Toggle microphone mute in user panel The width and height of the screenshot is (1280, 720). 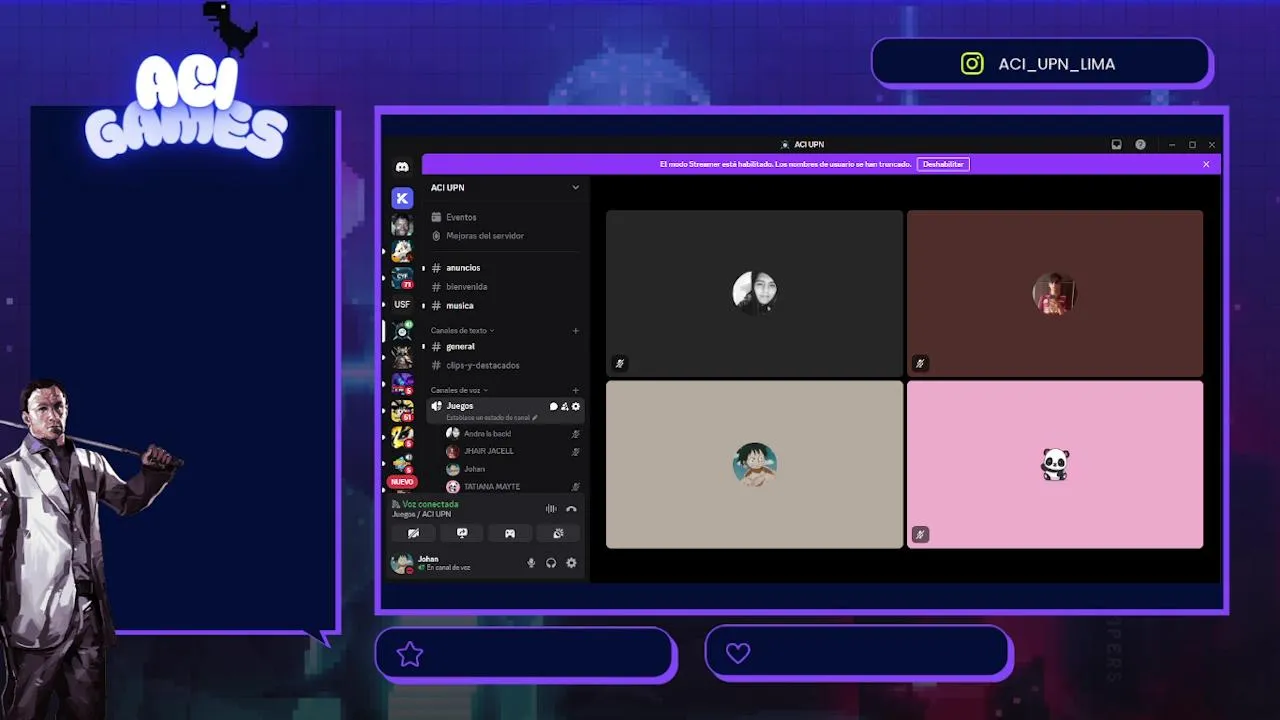pos(531,563)
